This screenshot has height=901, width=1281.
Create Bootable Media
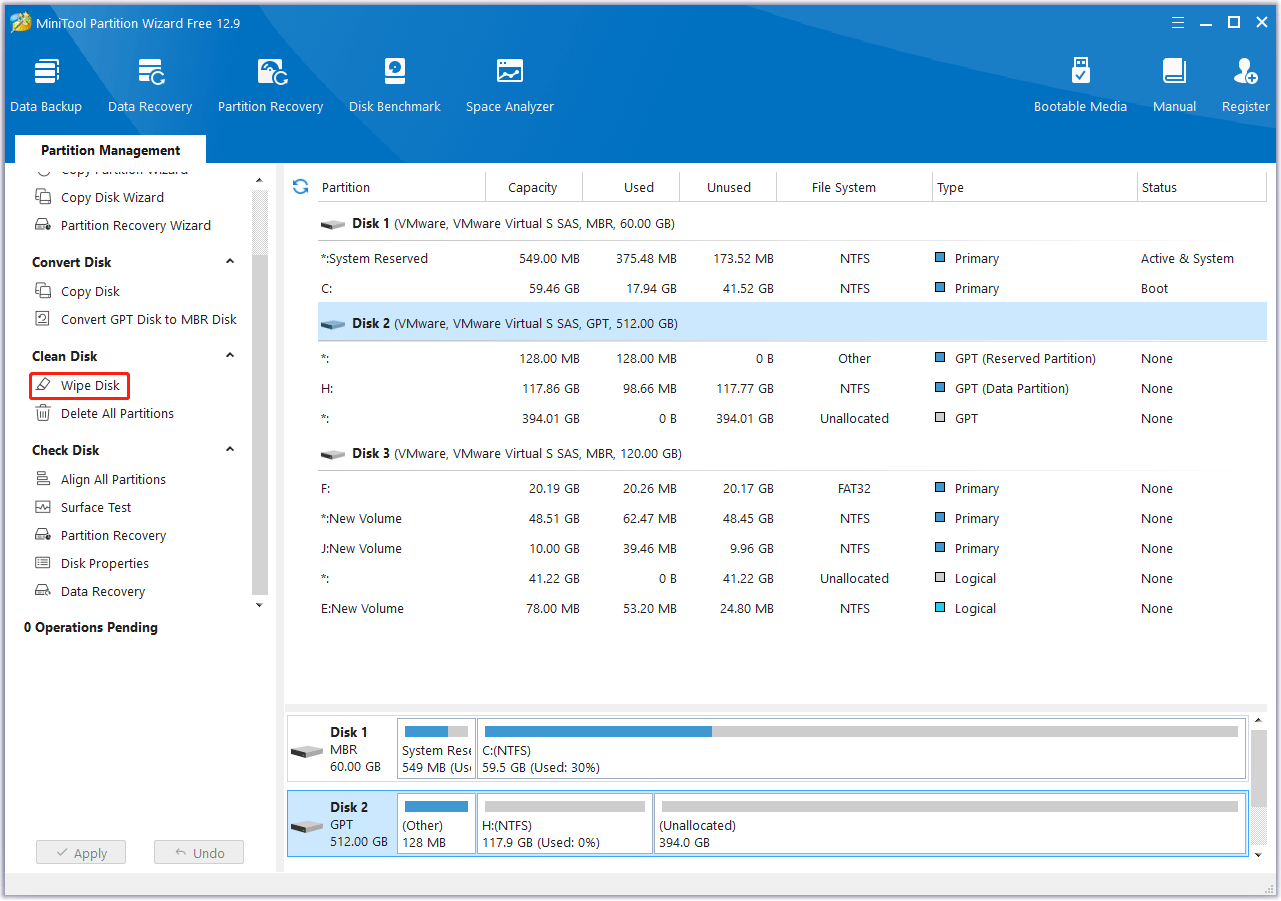coord(1080,85)
